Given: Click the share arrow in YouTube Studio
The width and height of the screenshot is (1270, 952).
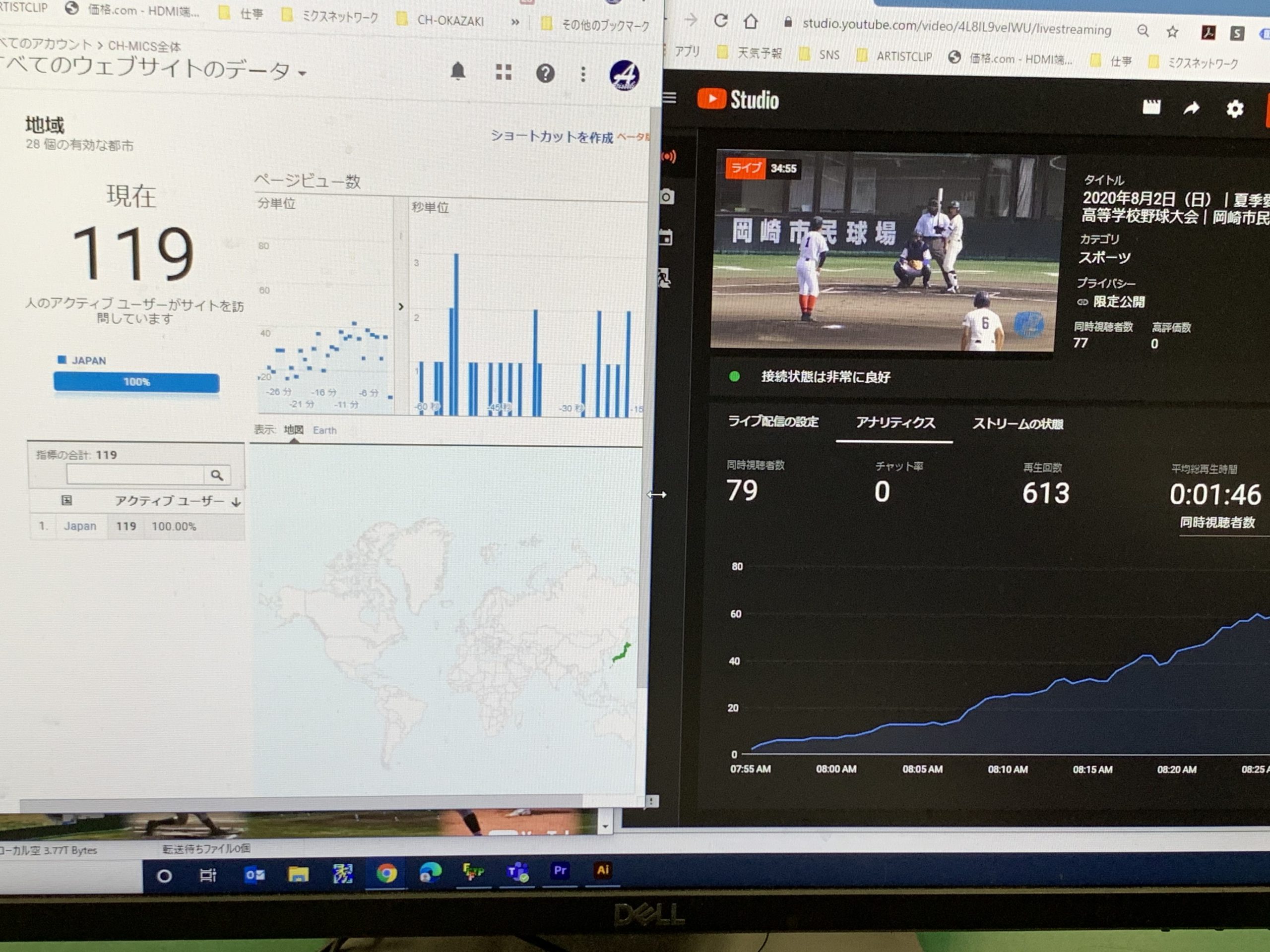Looking at the screenshot, I should pos(1191,108).
